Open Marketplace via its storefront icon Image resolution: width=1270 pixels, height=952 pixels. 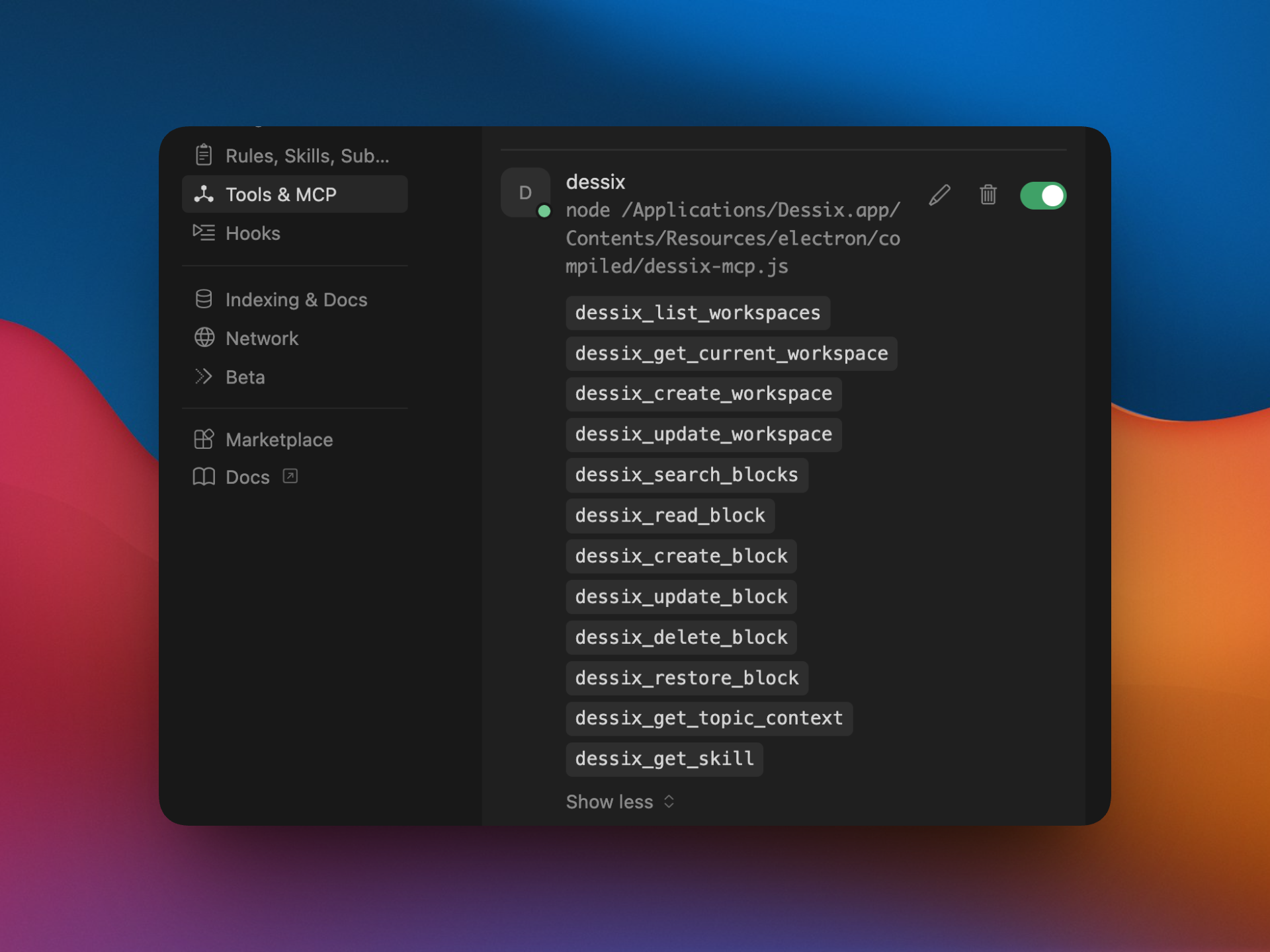point(204,439)
